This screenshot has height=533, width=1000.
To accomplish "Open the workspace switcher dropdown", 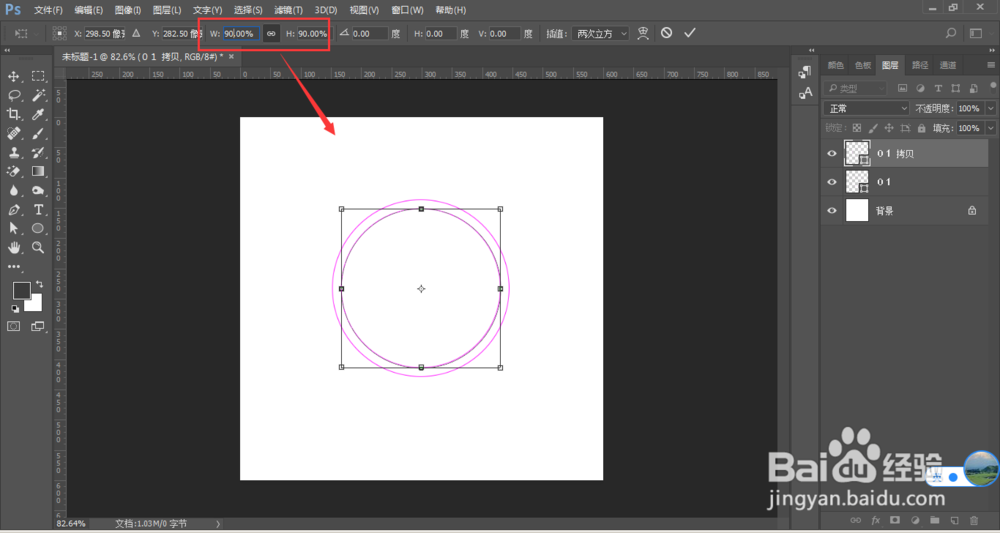I will (976, 33).
